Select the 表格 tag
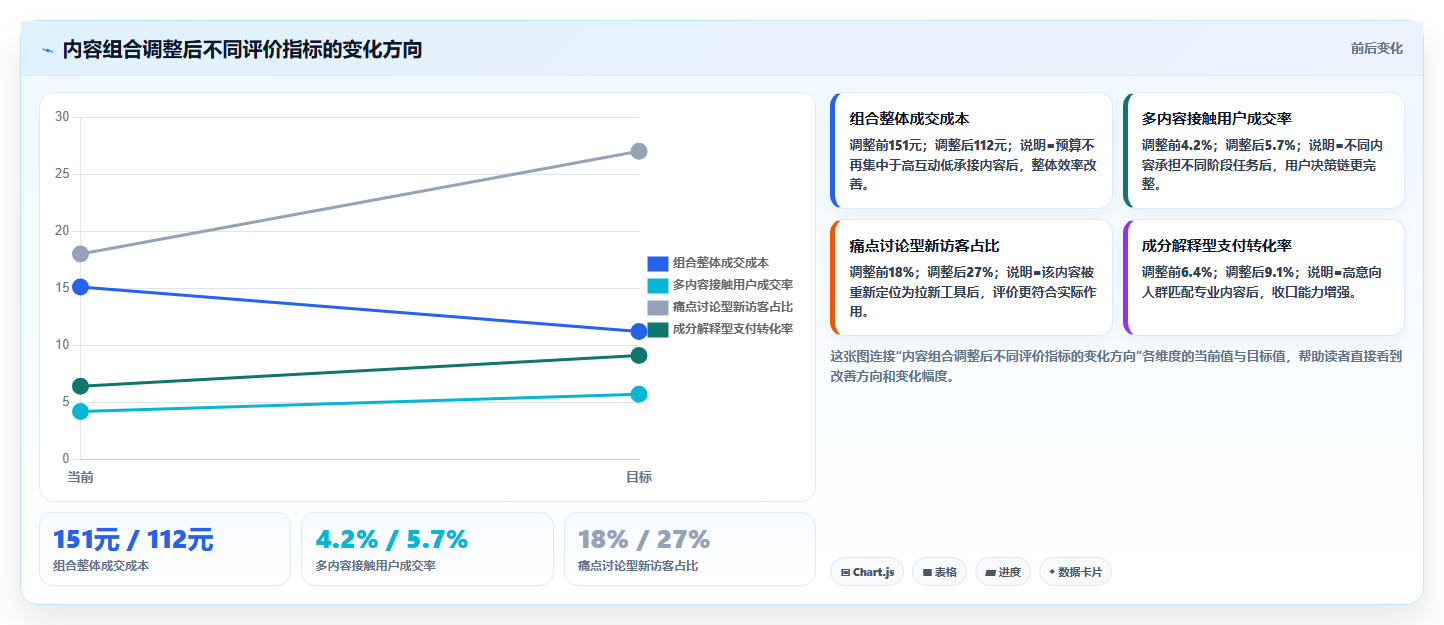 pyautogui.click(x=939, y=572)
